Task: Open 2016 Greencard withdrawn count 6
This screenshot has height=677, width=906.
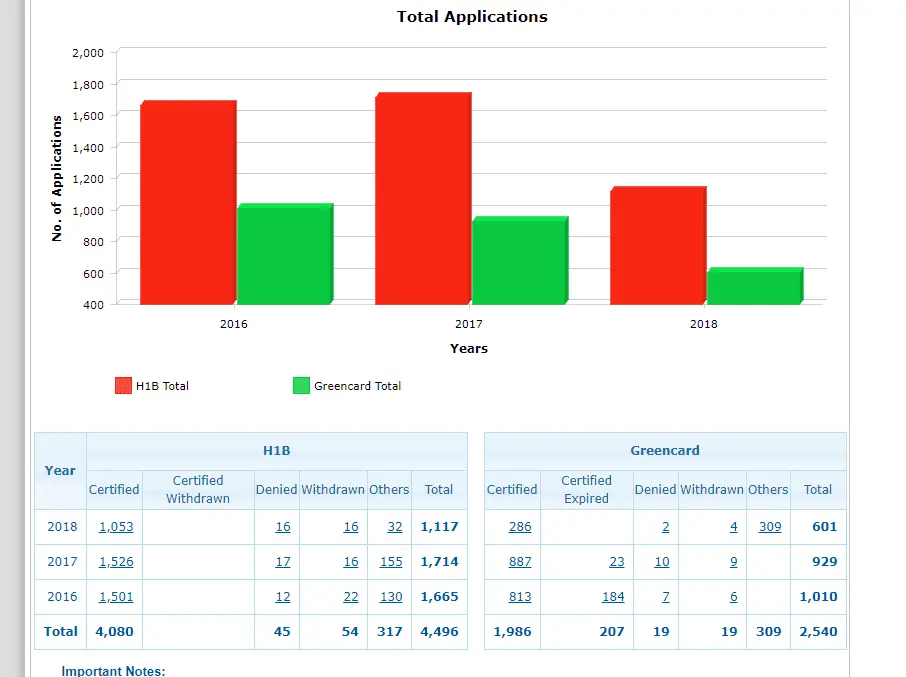Action: (734, 597)
